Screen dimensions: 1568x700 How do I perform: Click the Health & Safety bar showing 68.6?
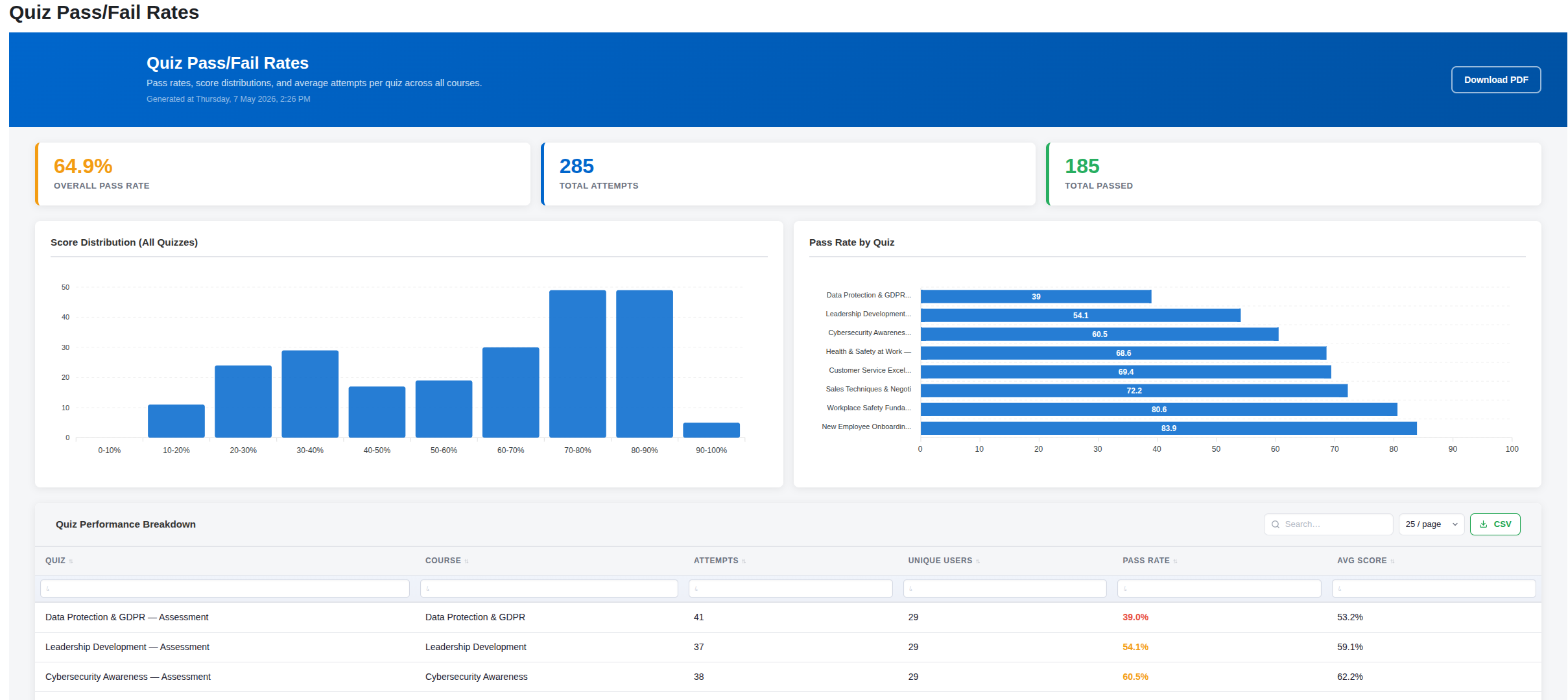pyautogui.click(x=1123, y=353)
